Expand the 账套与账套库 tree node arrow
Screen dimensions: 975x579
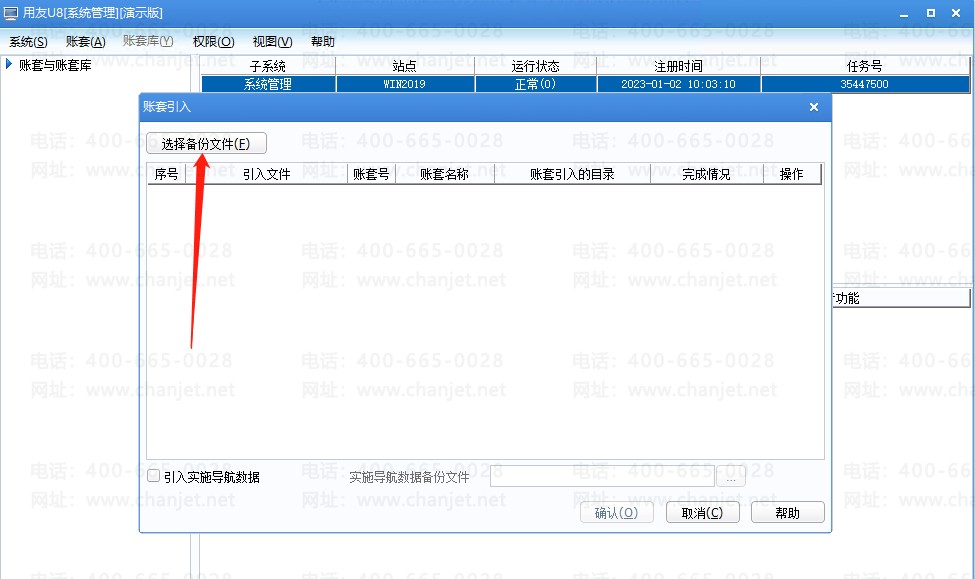(9, 64)
